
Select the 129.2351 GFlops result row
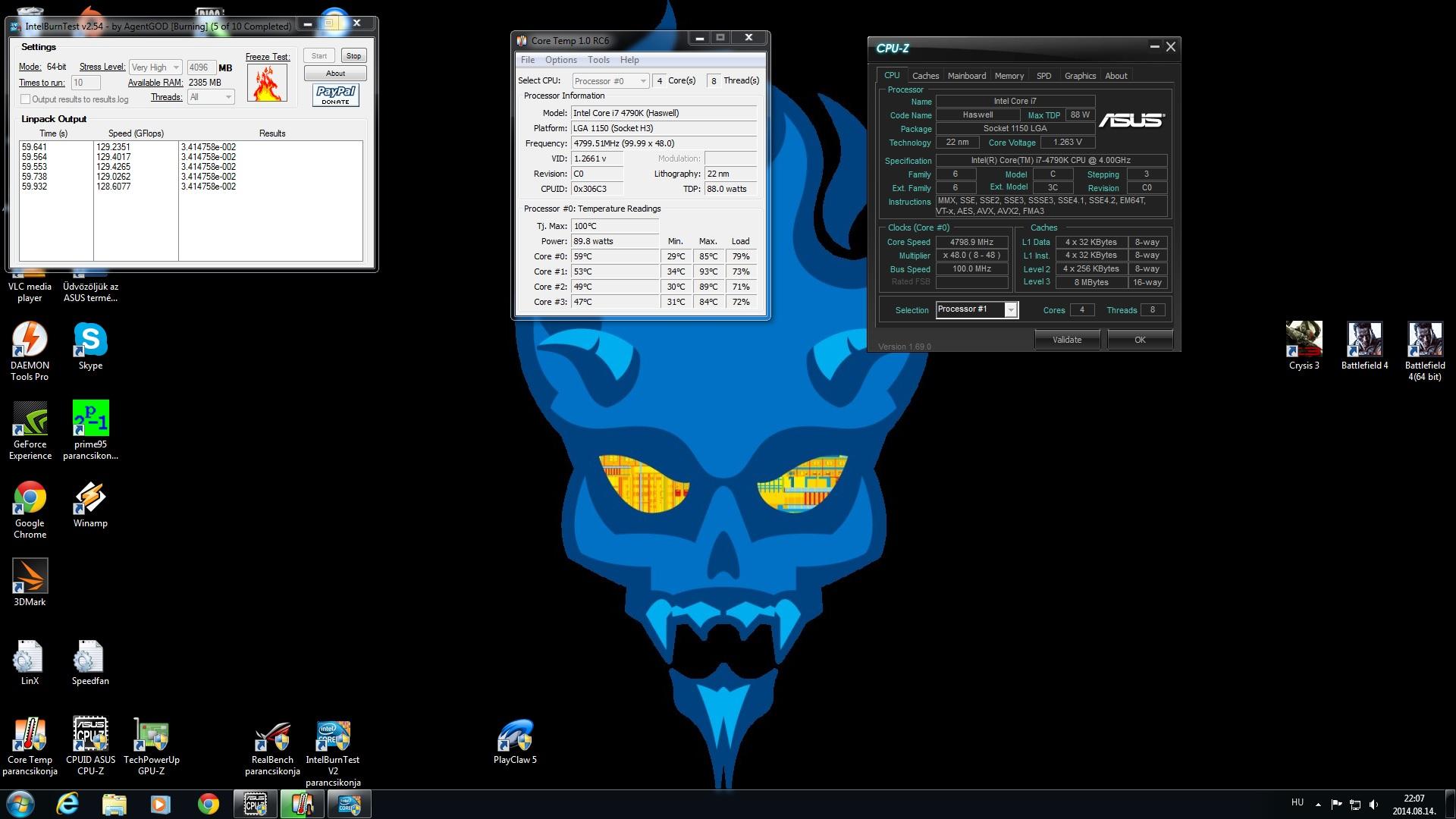coord(191,147)
